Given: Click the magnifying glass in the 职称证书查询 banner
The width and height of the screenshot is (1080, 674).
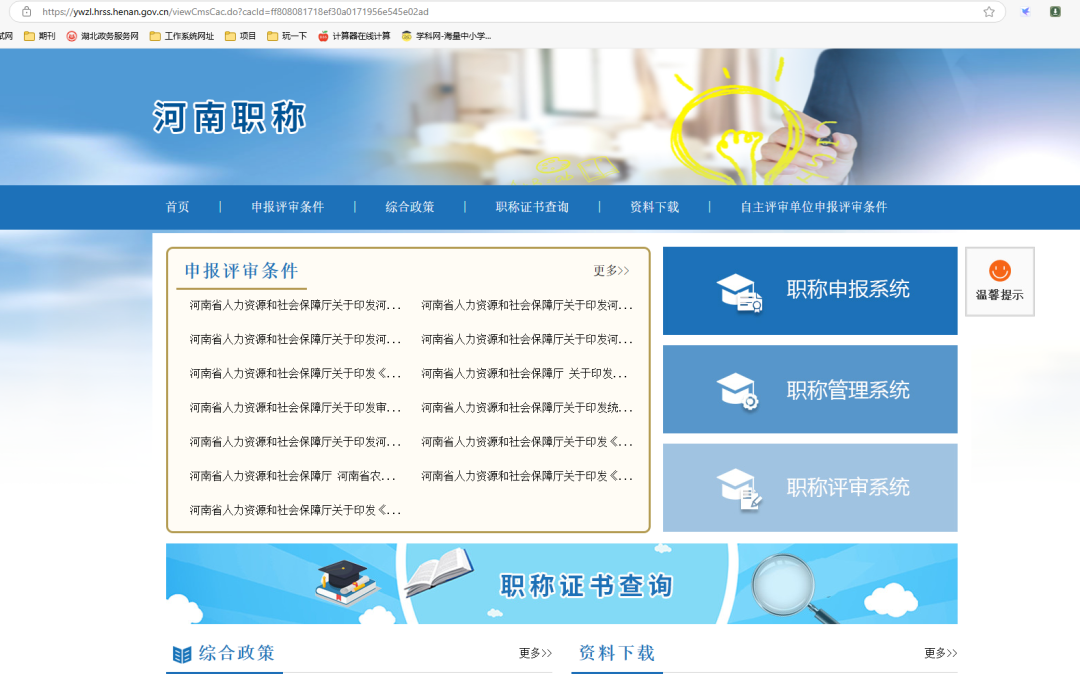Looking at the screenshot, I should 786,584.
